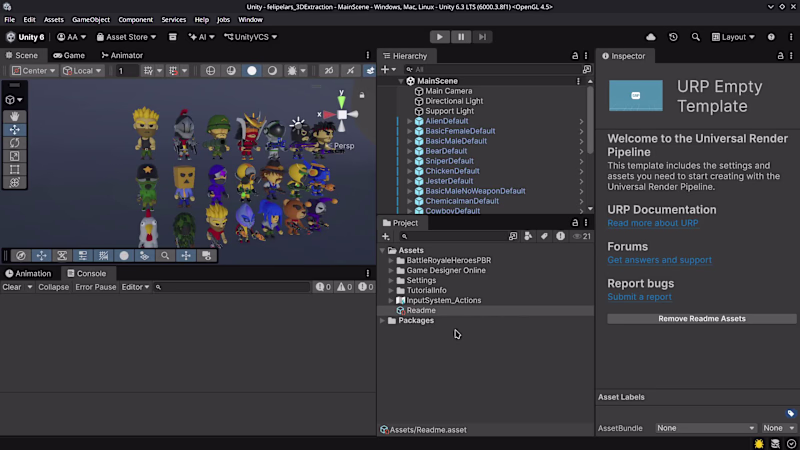This screenshot has width=800, height=450.
Task: Open the AssetBundle None dropdown
Action: coord(706,428)
